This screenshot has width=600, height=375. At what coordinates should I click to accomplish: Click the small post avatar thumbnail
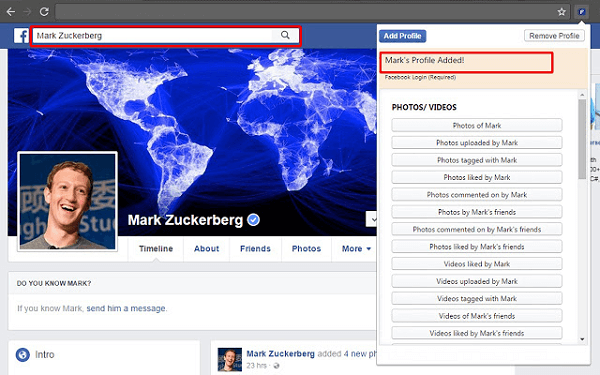230,359
